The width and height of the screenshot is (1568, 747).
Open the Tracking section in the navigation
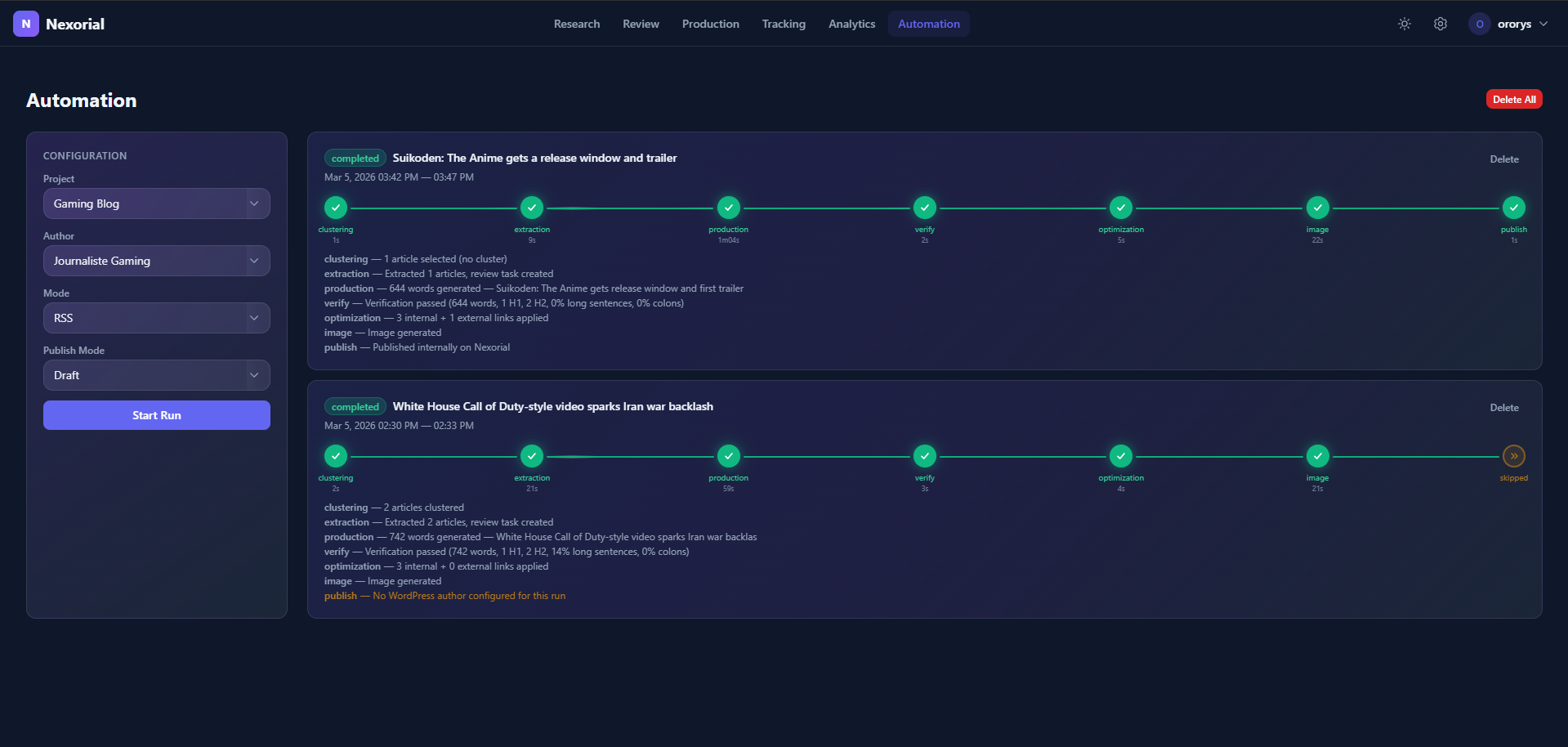click(x=783, y=24)
